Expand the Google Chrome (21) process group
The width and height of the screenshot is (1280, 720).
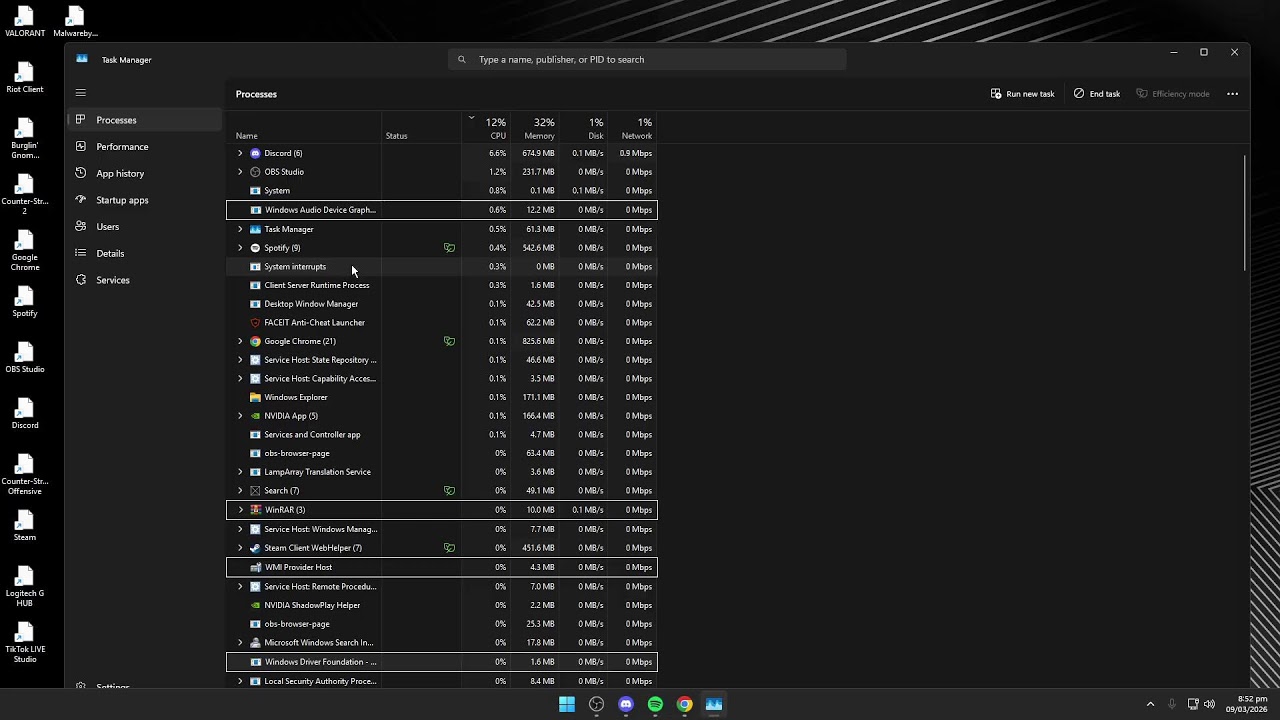[240, 341]
